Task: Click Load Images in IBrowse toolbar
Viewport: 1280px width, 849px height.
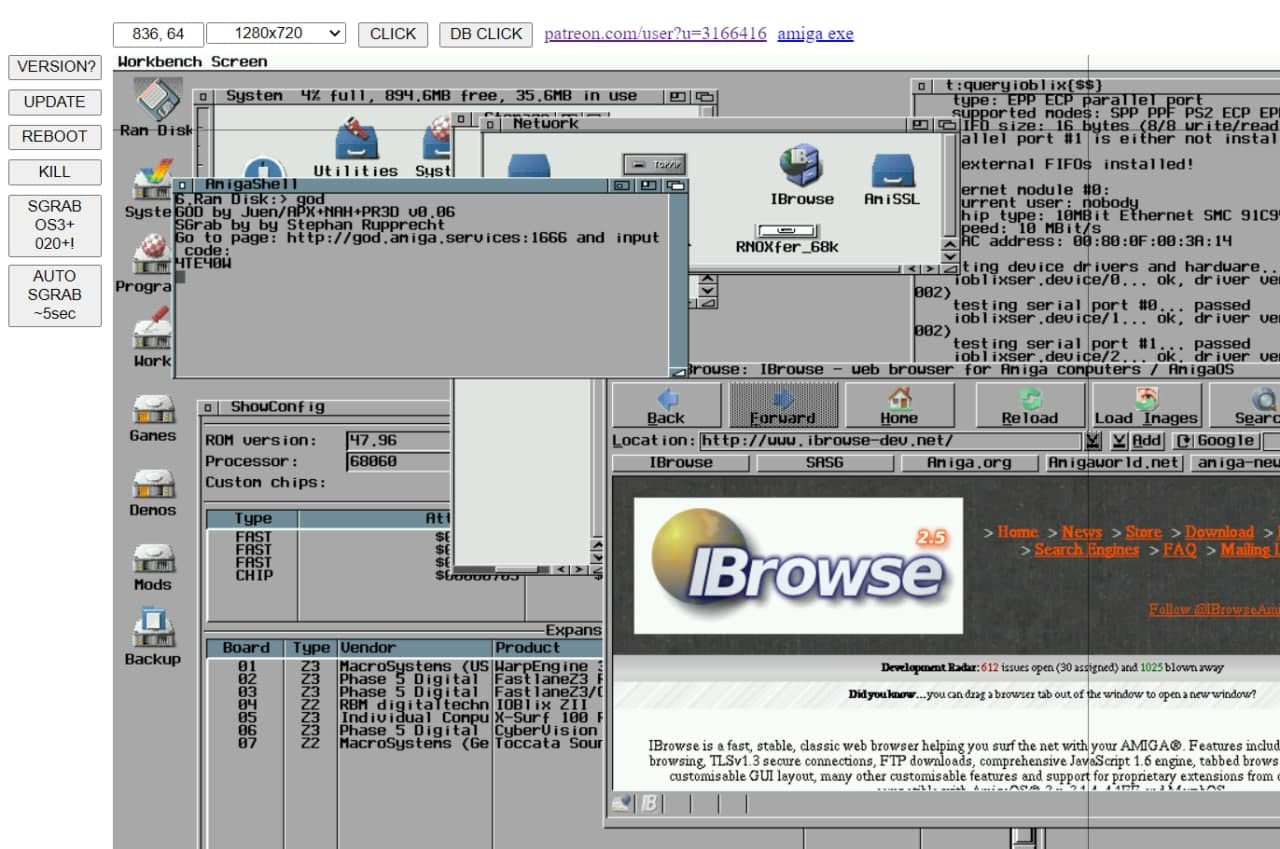Action: 1146,406
